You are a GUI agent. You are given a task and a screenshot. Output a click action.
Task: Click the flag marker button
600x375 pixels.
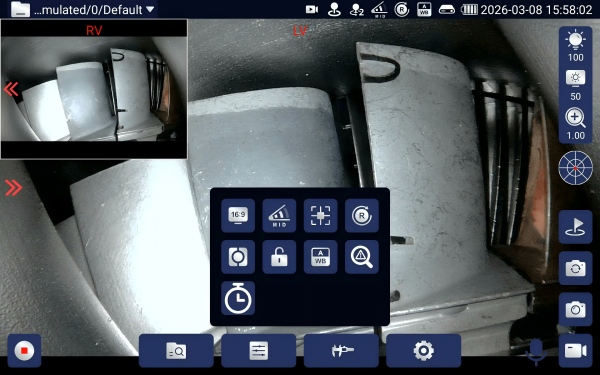pos(576,227)
